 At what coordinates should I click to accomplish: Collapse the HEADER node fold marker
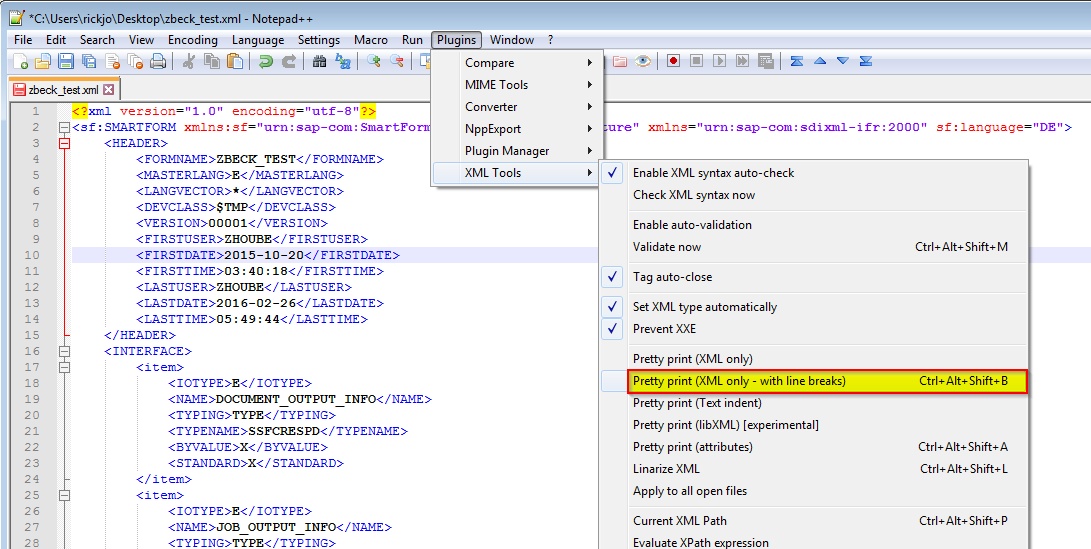[x=65, y=143]
